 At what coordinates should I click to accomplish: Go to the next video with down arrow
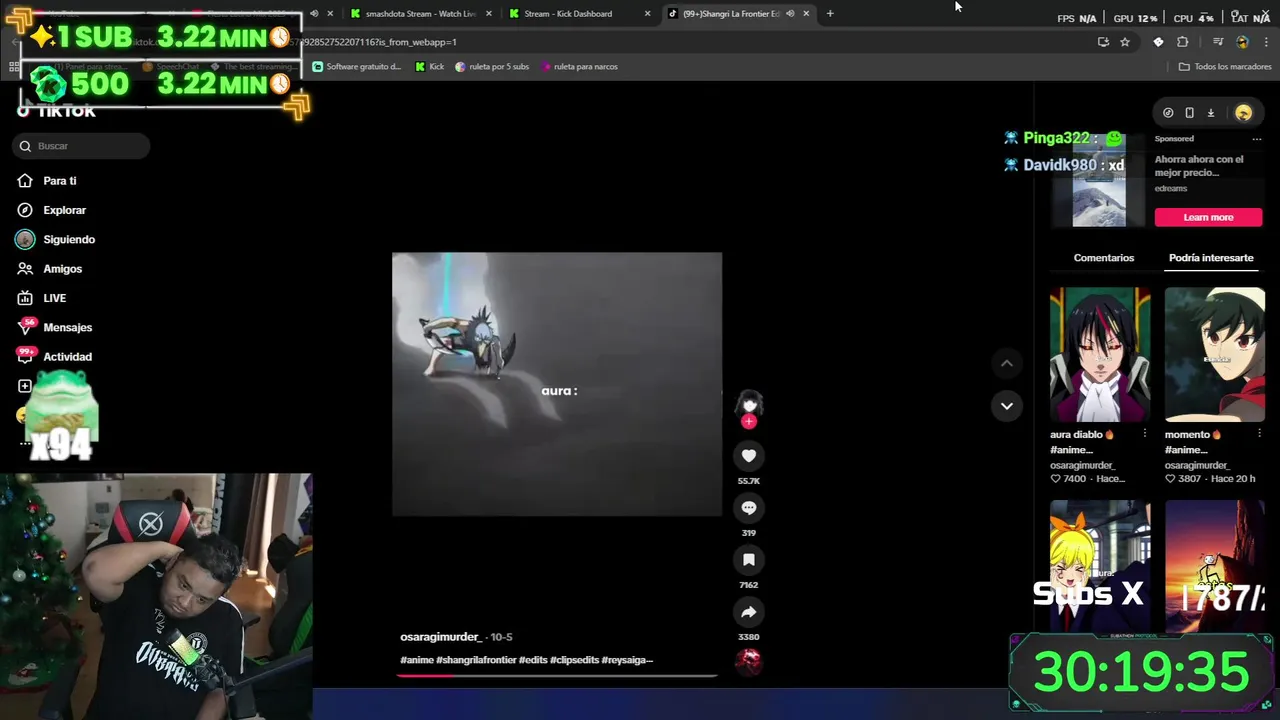(1007, 406)
